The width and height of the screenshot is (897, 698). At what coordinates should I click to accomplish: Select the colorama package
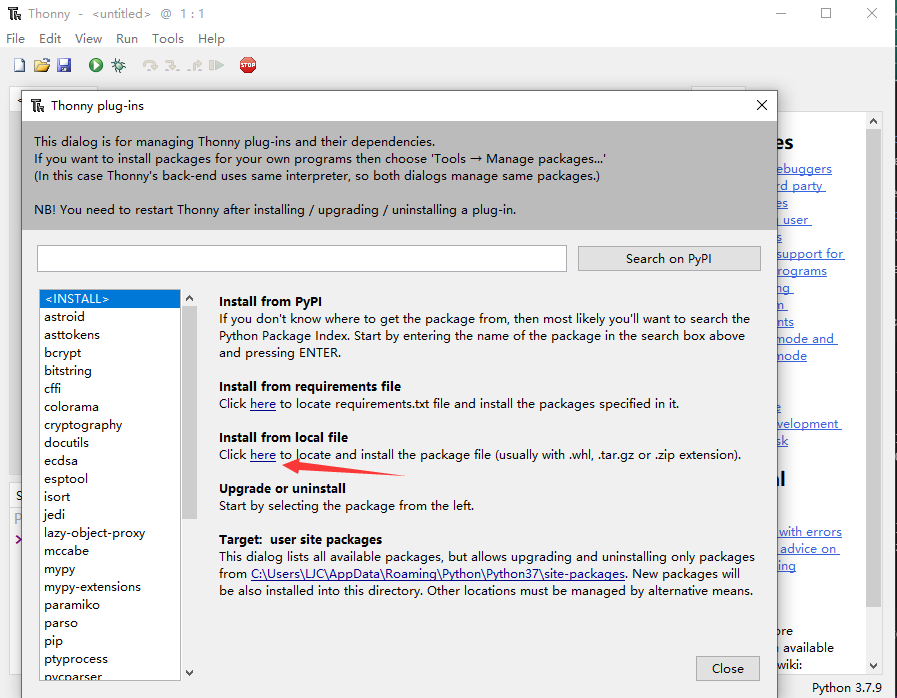(x=110, y=407)
